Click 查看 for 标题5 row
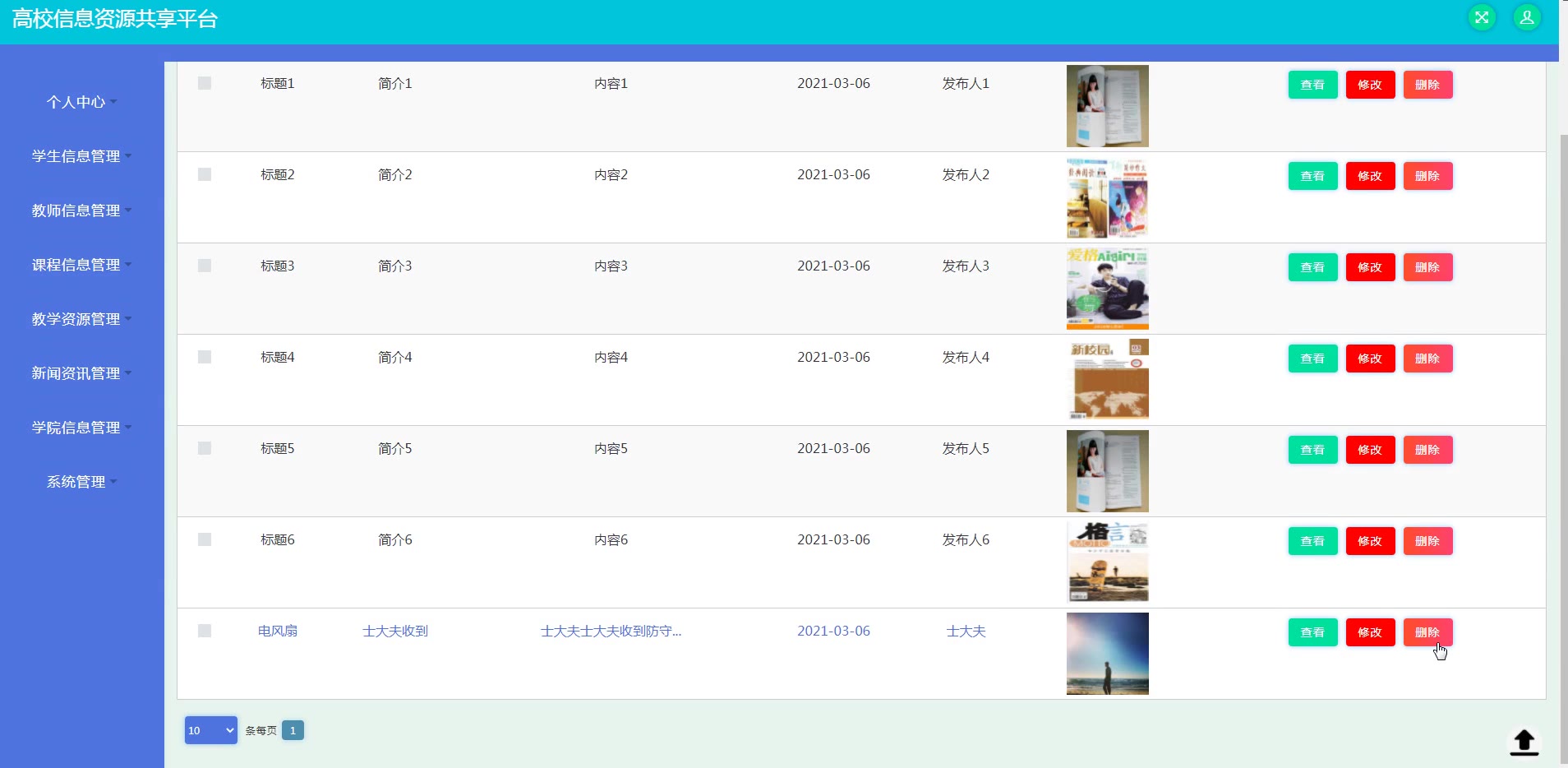 tap(1312, 450)
